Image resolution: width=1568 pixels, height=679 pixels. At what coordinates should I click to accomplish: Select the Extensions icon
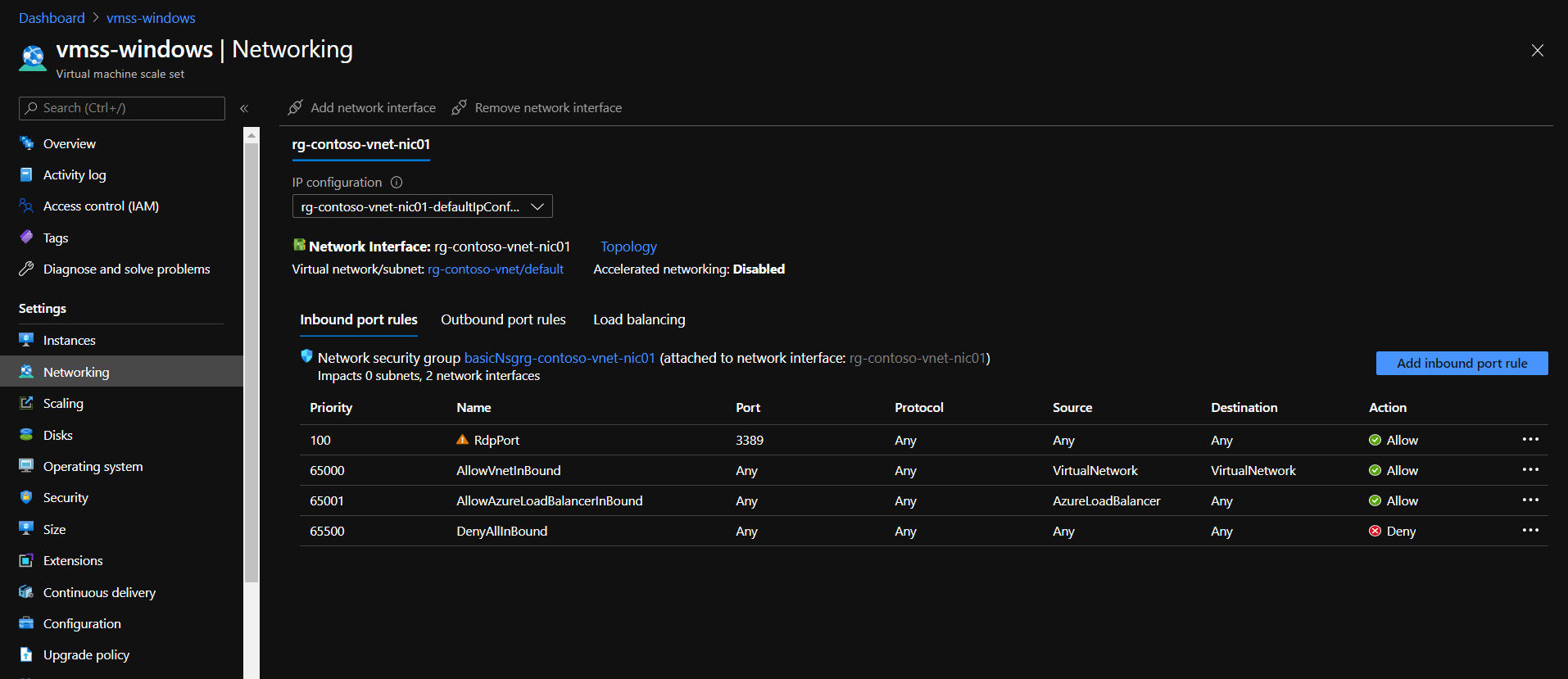[x=26, y=560]
